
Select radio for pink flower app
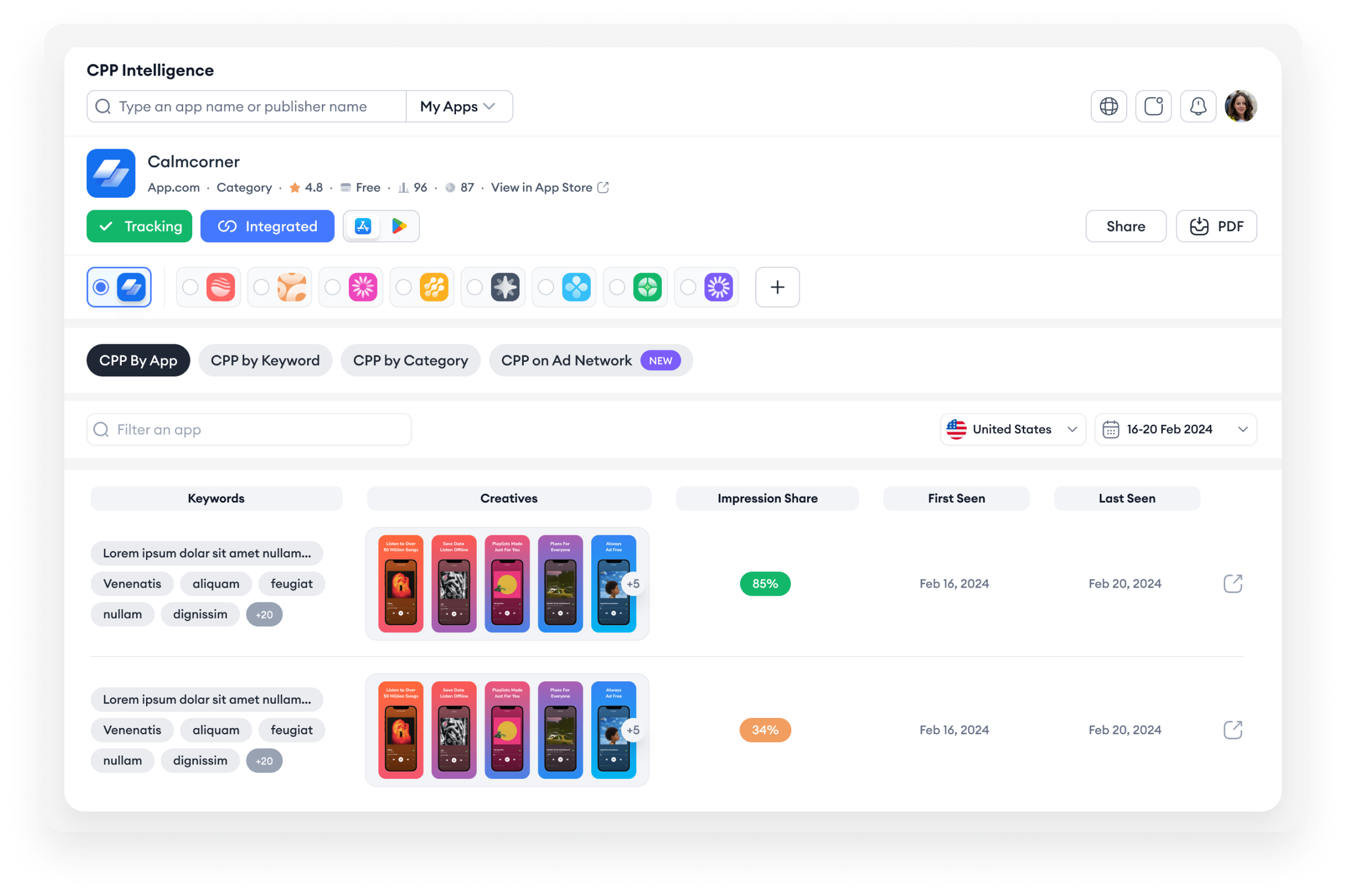point(333,287)
